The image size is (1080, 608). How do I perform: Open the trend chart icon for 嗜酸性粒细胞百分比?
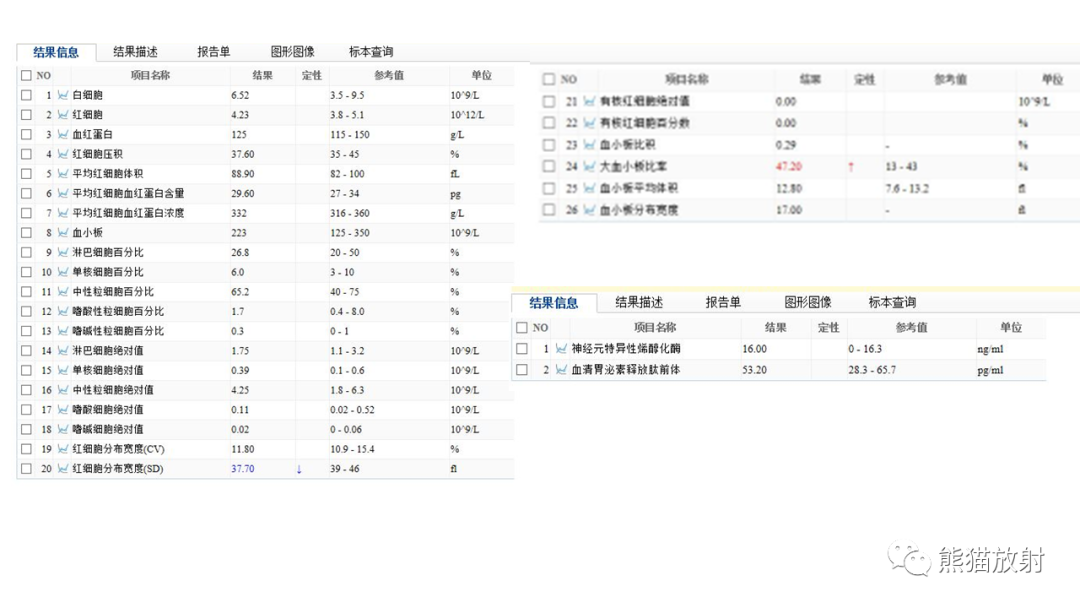pos(63,311)
